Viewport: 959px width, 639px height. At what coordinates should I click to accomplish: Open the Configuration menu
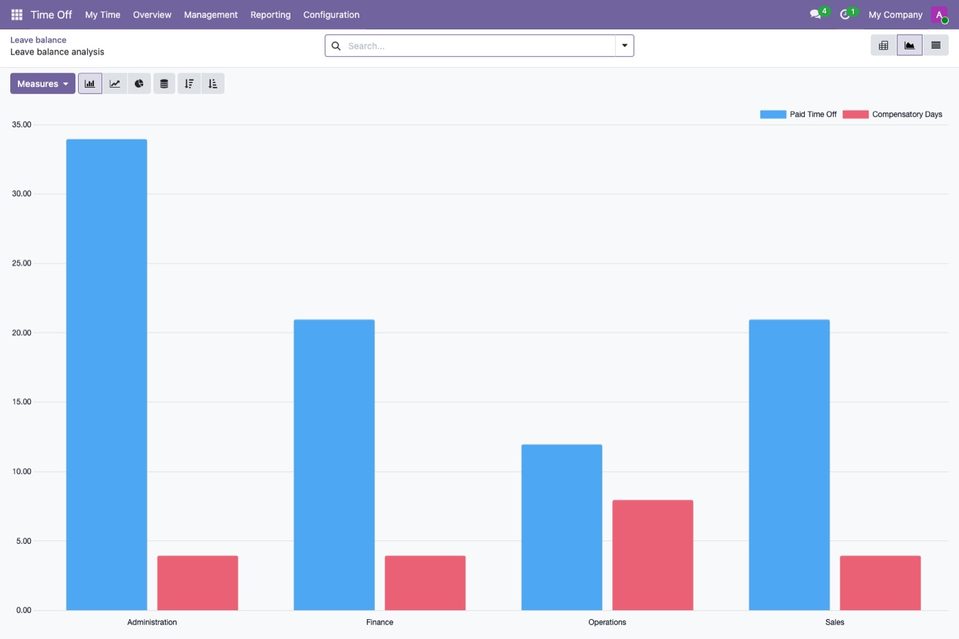click(331, 15)
